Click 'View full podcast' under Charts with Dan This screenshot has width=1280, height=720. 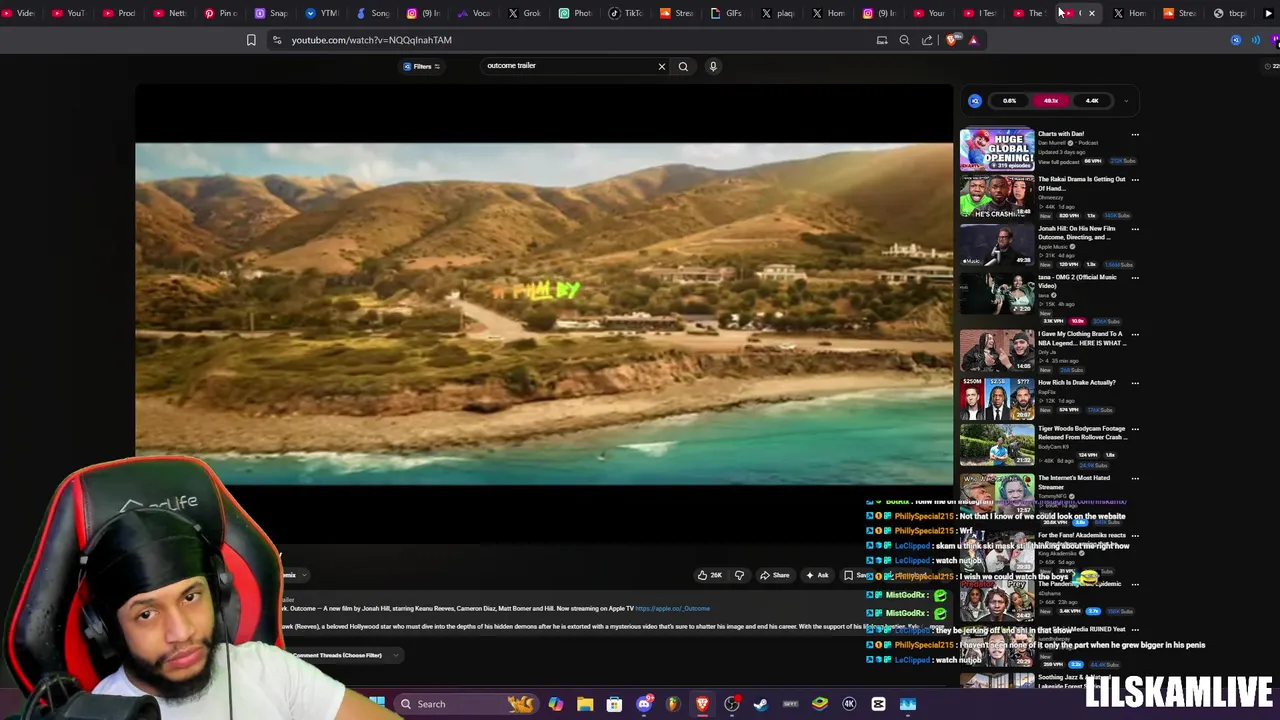(x=1060, y=161)
